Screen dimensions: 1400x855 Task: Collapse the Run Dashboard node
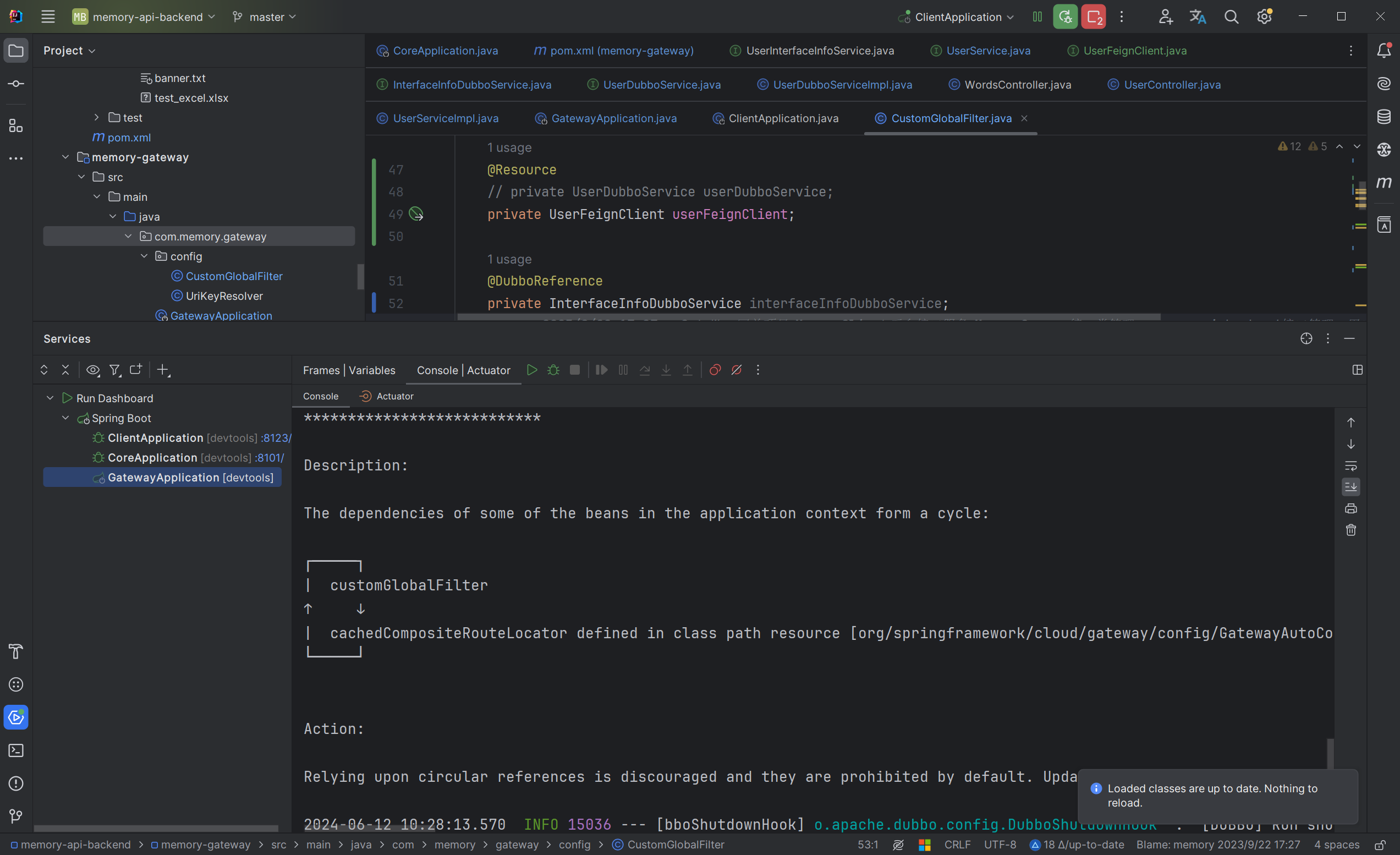point(50,398)
